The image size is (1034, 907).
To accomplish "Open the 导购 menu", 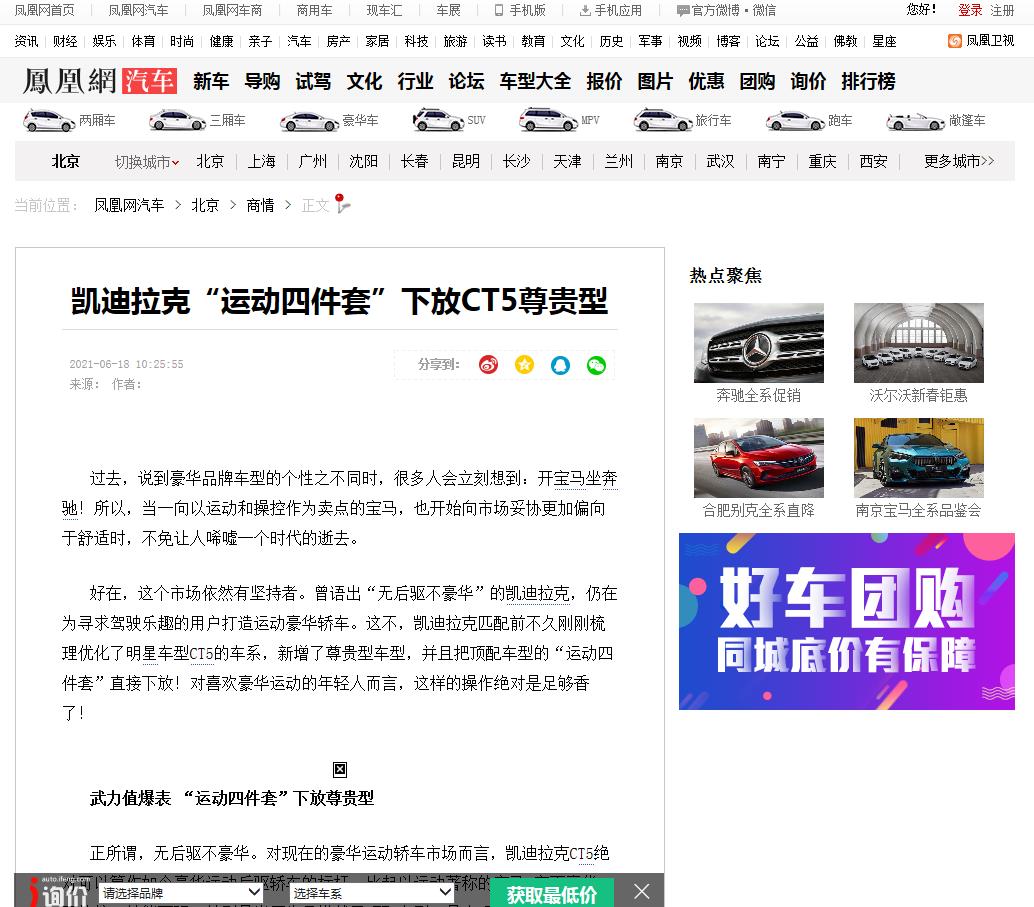I will tap(262, 81).
